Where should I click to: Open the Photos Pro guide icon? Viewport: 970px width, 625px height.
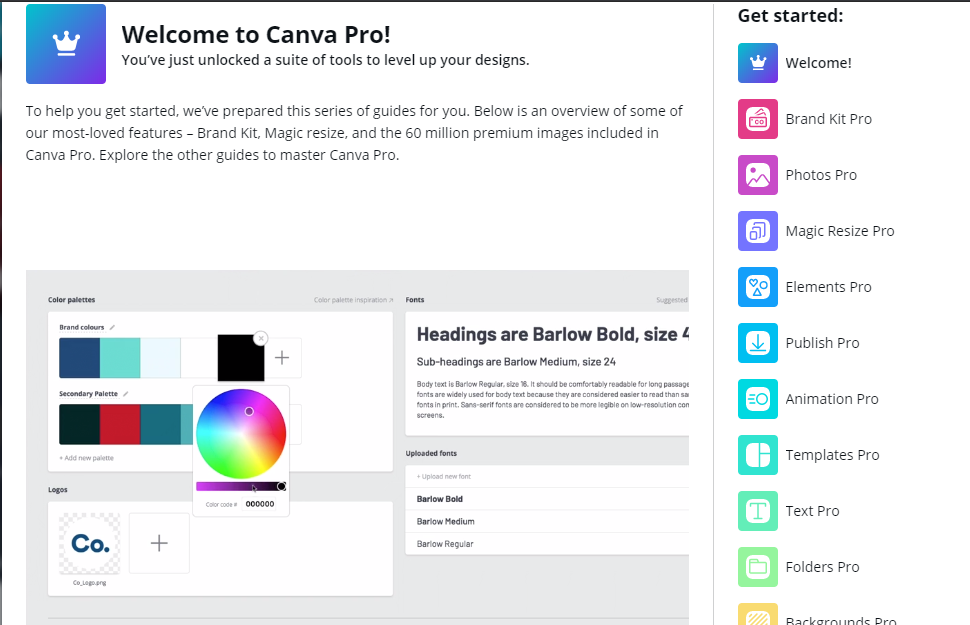point(757,175)
